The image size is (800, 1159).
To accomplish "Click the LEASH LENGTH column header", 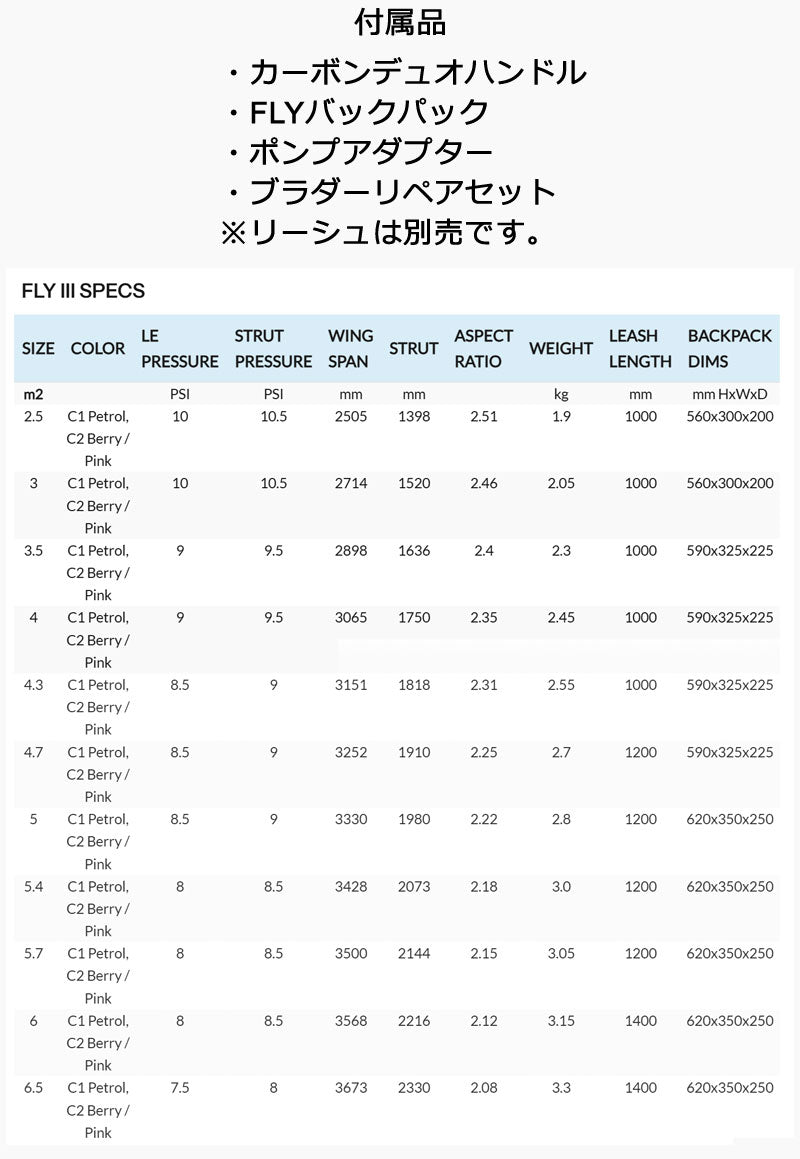I will pyautogui.click(x=640, y=349).
